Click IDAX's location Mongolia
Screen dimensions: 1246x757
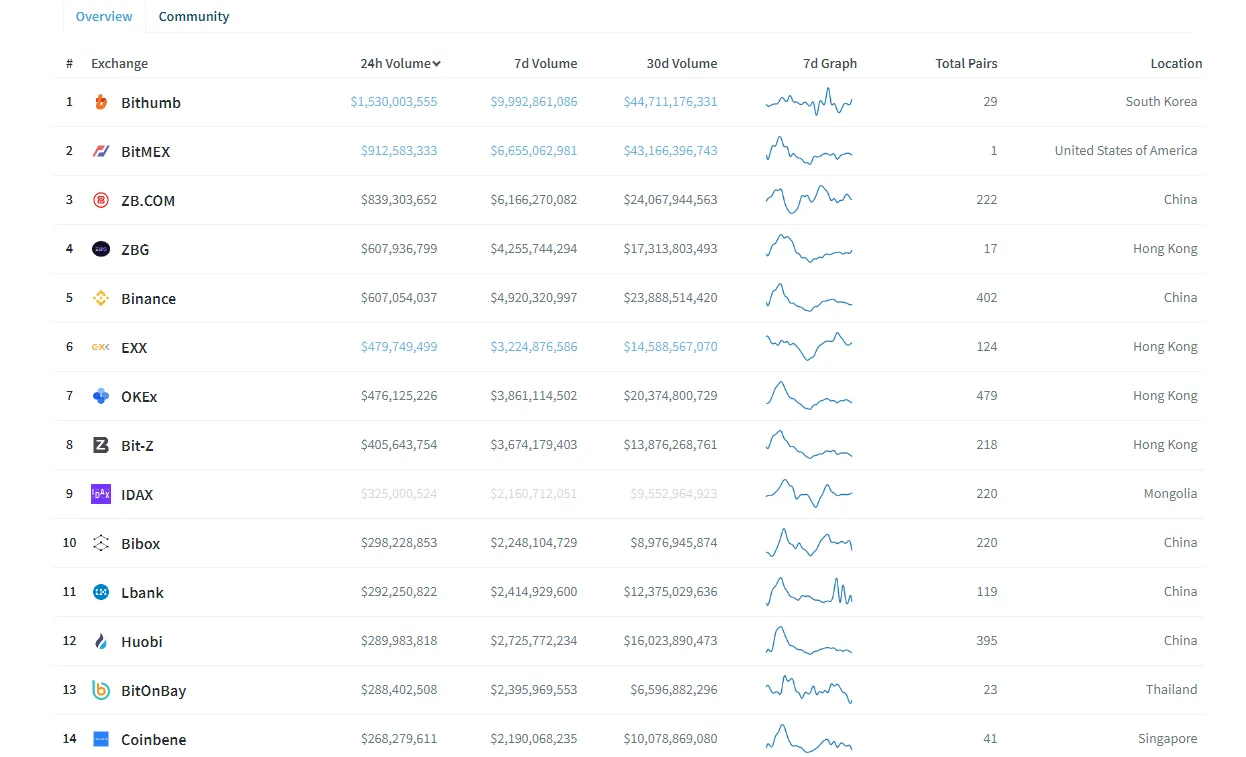1171,493
